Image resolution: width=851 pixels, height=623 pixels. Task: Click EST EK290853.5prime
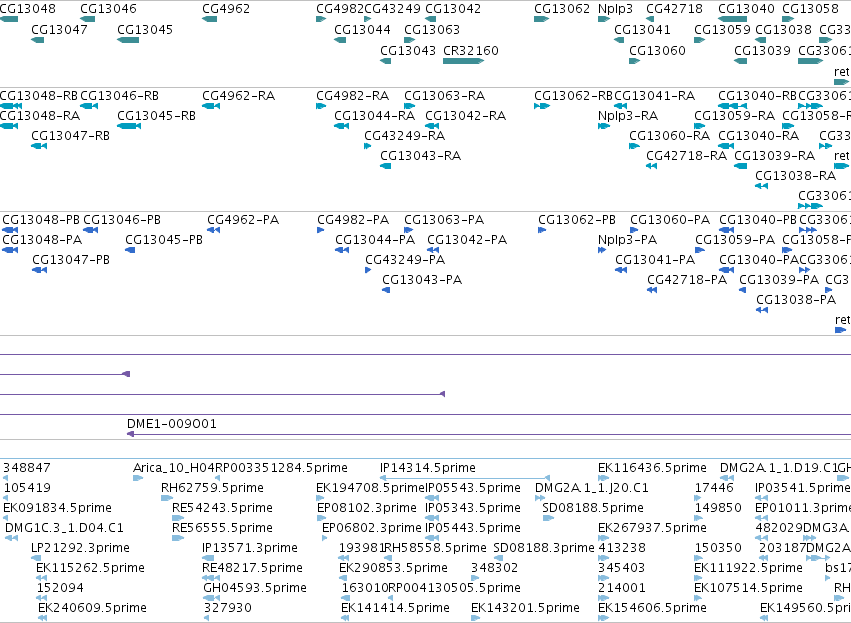click(393, 568)
